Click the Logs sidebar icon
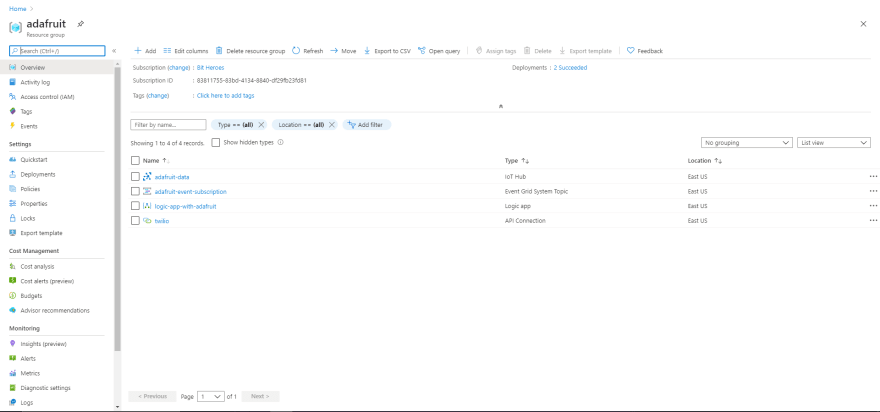This screenshot has height=412, width=880. click(12, 402)
